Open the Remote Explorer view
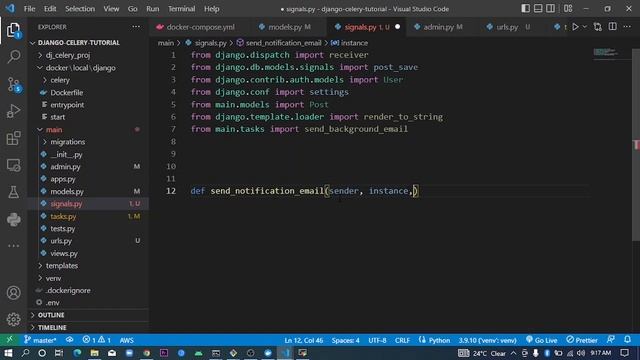 [13, 165]
